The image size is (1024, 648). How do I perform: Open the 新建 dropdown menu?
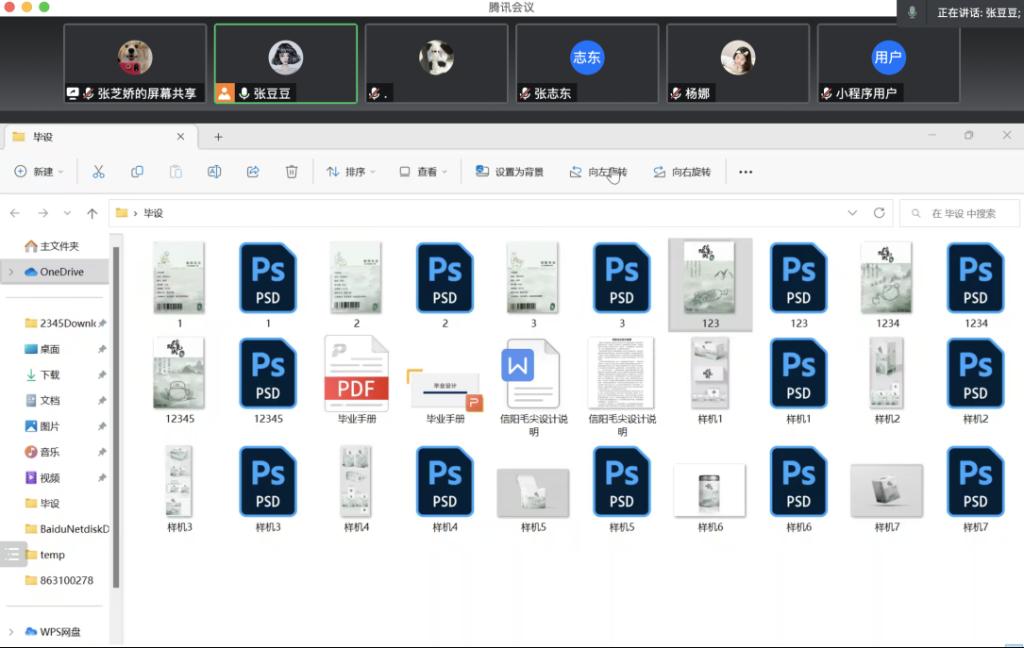point(39,172)
